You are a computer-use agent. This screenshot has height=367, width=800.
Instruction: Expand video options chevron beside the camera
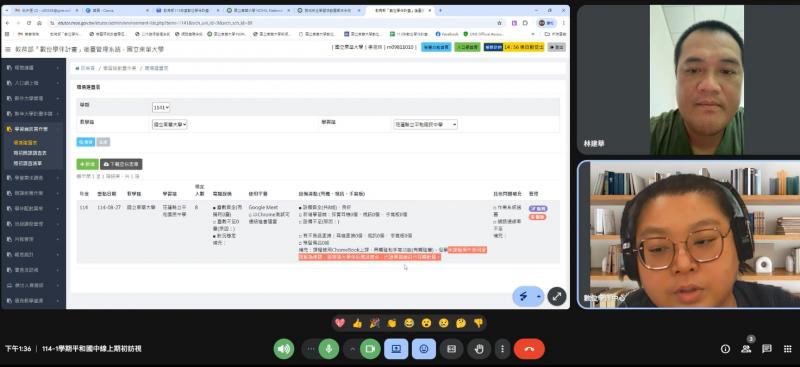pos(352,349)
